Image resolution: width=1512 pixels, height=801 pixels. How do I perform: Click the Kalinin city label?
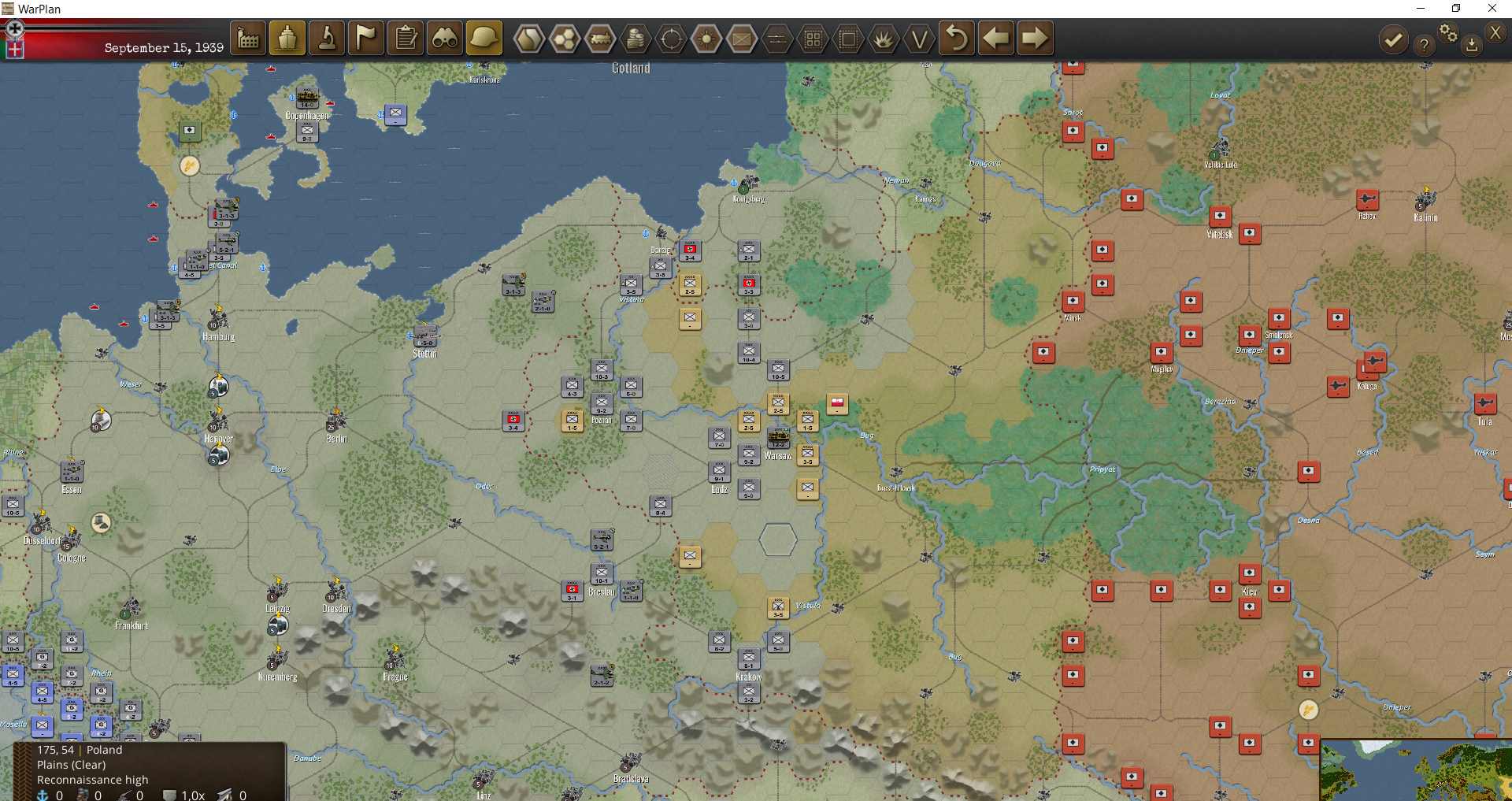click(x=1425, y=218)
